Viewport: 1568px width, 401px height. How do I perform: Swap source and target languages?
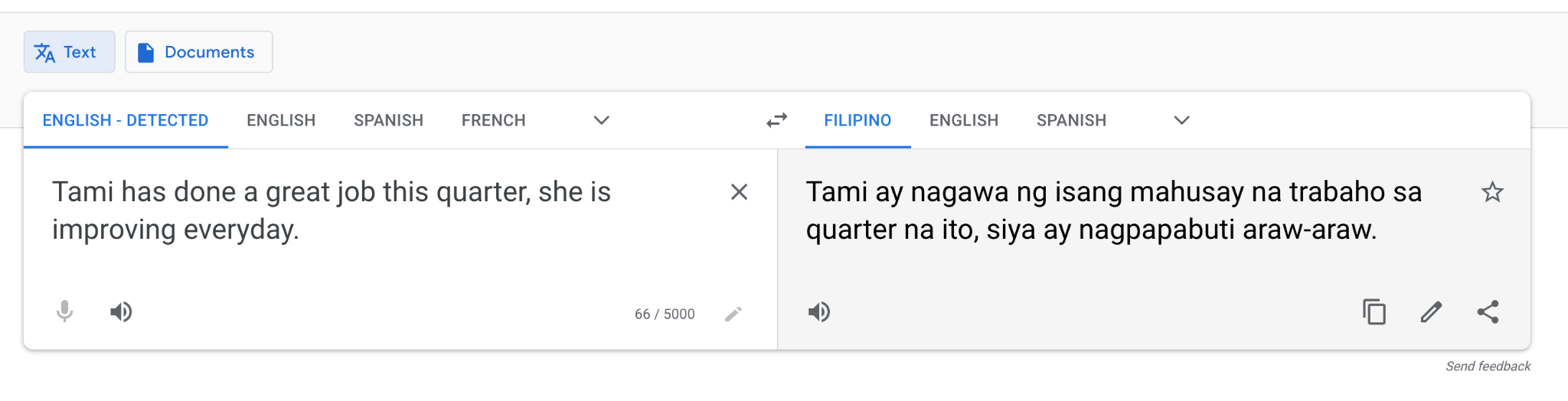click(x=776, y=120)
